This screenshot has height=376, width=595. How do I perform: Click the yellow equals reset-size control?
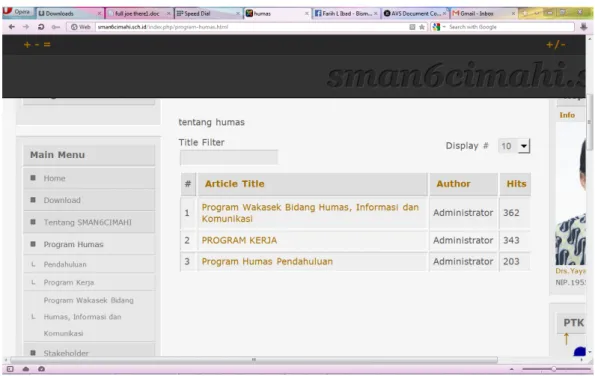tap(47, 45)
